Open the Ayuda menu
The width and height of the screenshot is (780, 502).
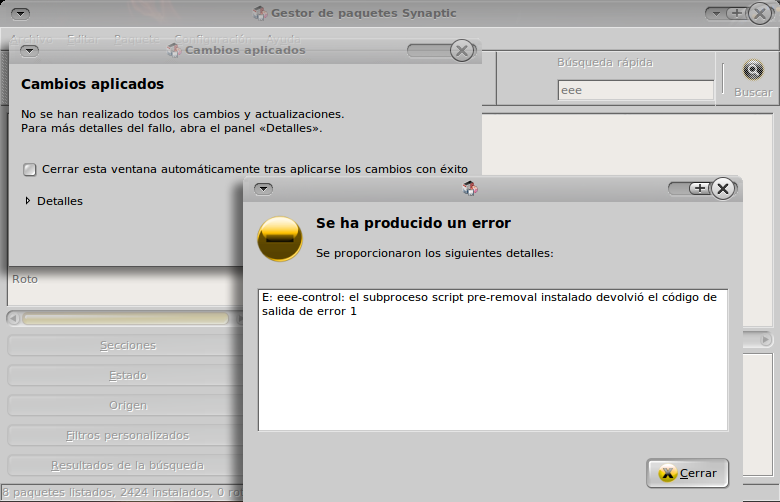pyautogui.click(x=284, y=39)
